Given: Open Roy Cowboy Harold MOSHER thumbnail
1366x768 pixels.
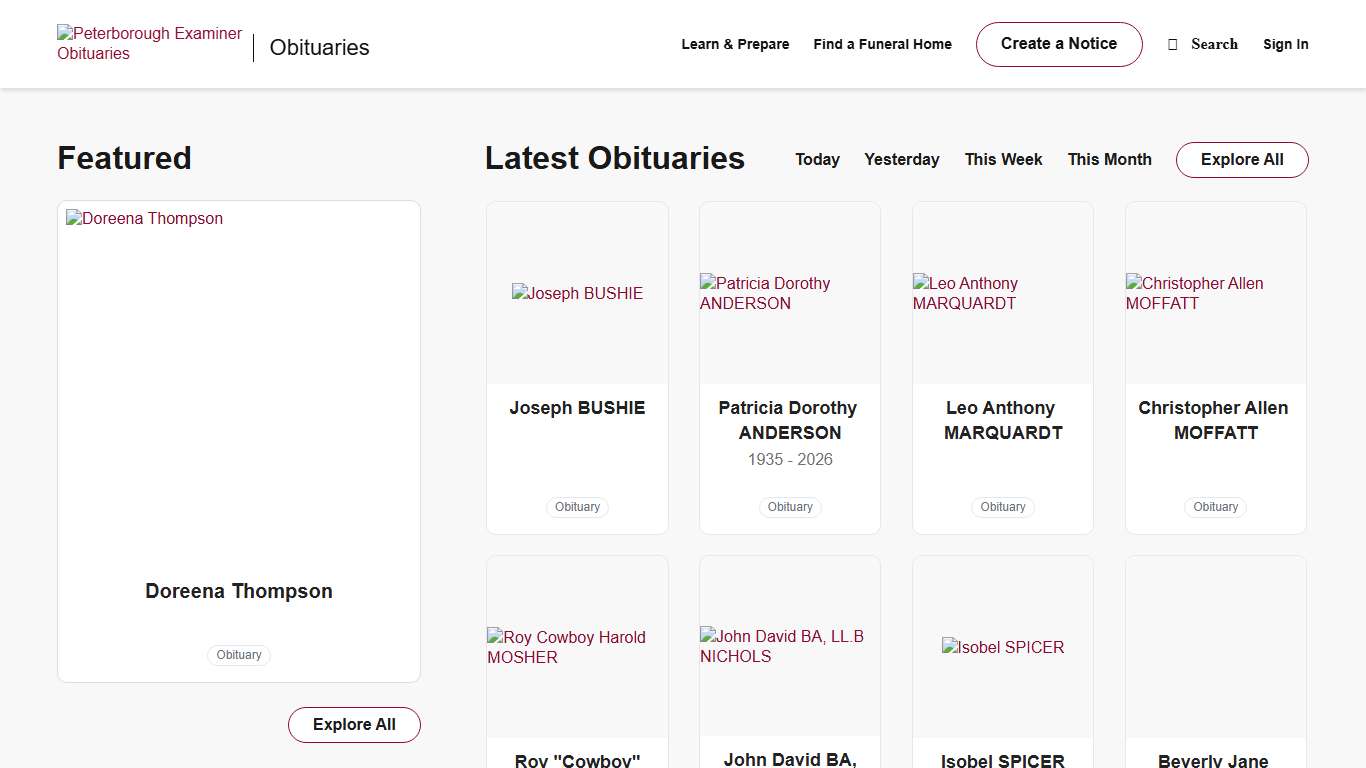Looking at the screenshot, I should click(577, 647).
